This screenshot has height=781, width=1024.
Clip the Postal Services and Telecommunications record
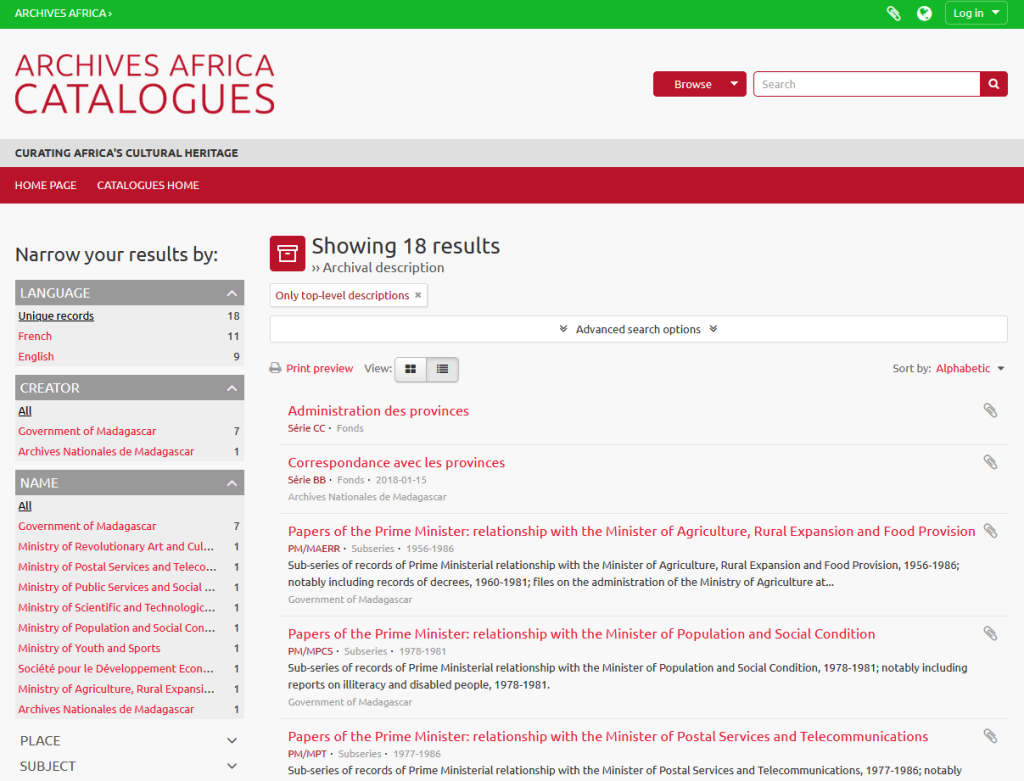click(990, 736)
